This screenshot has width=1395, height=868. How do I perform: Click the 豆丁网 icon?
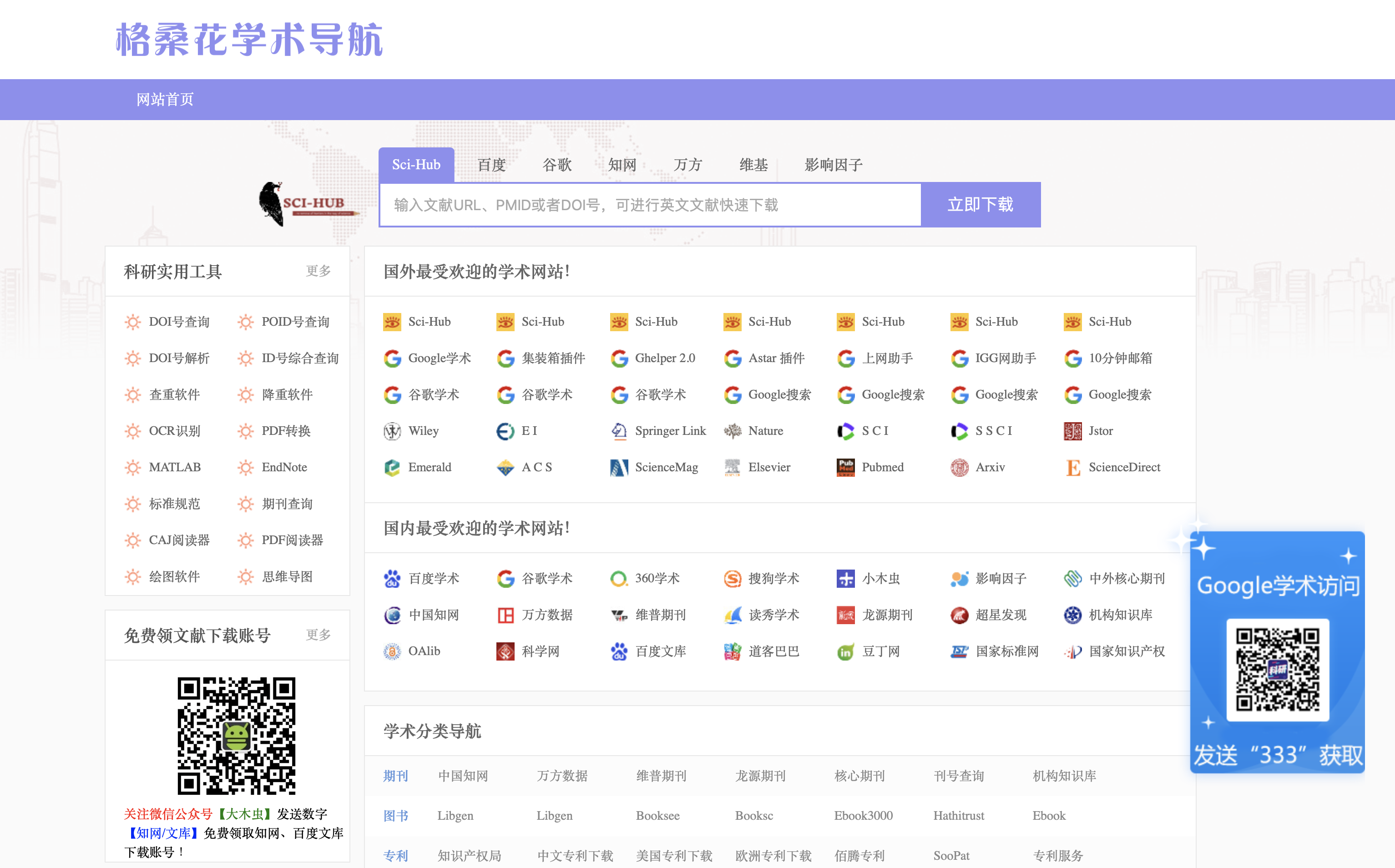(846, 651)
